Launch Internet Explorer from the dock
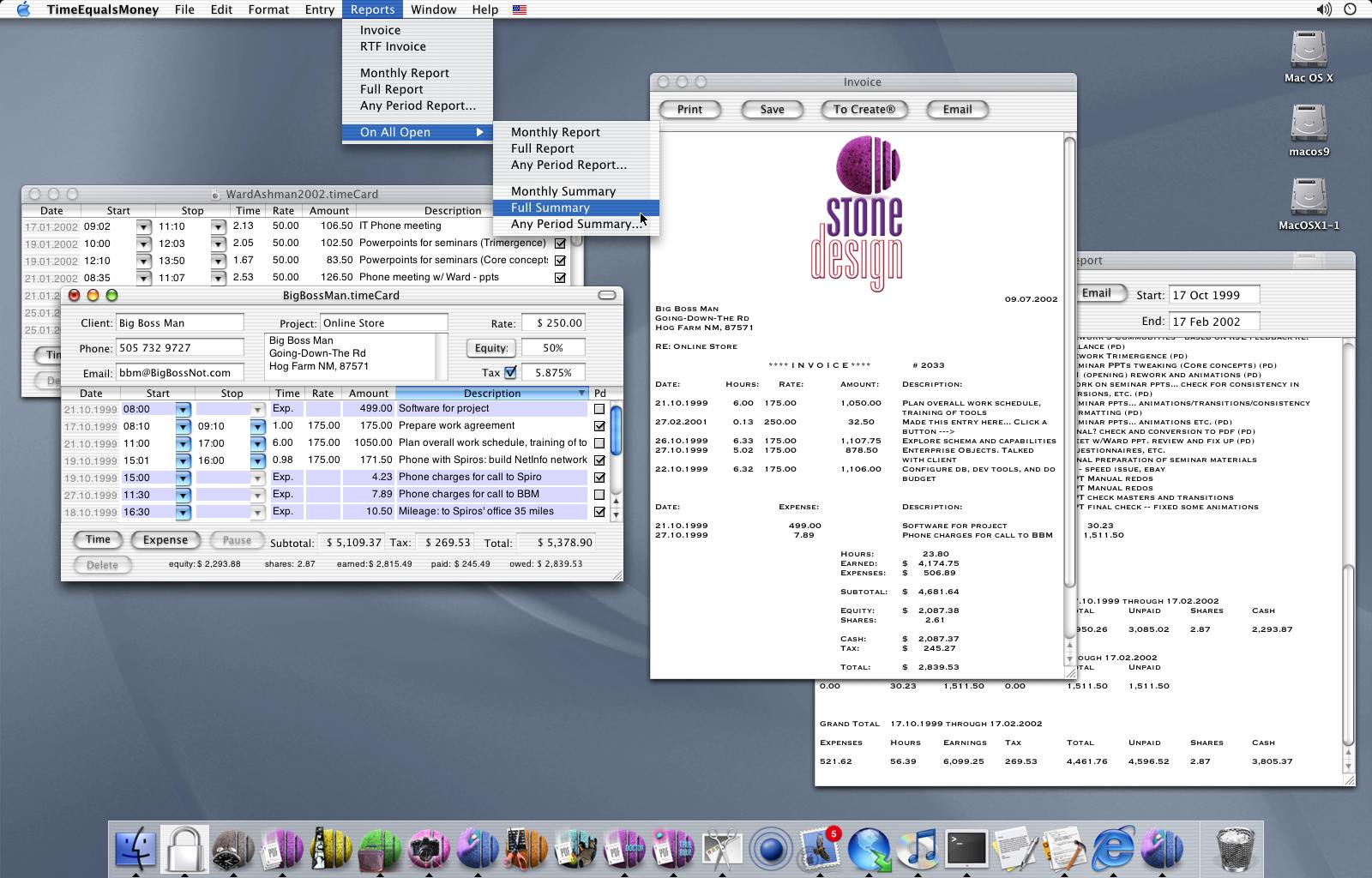1372x878 pixels. pyautogui.click(x=1113, y=848)
